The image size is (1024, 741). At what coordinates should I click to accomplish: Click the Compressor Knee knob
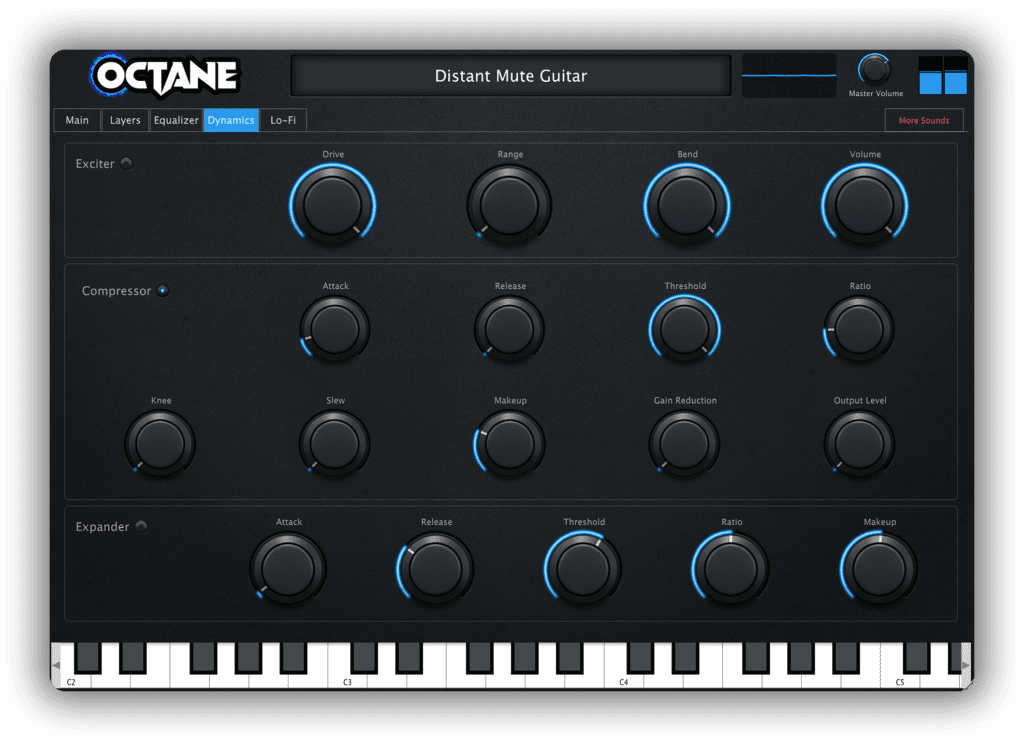pos(160,444)
